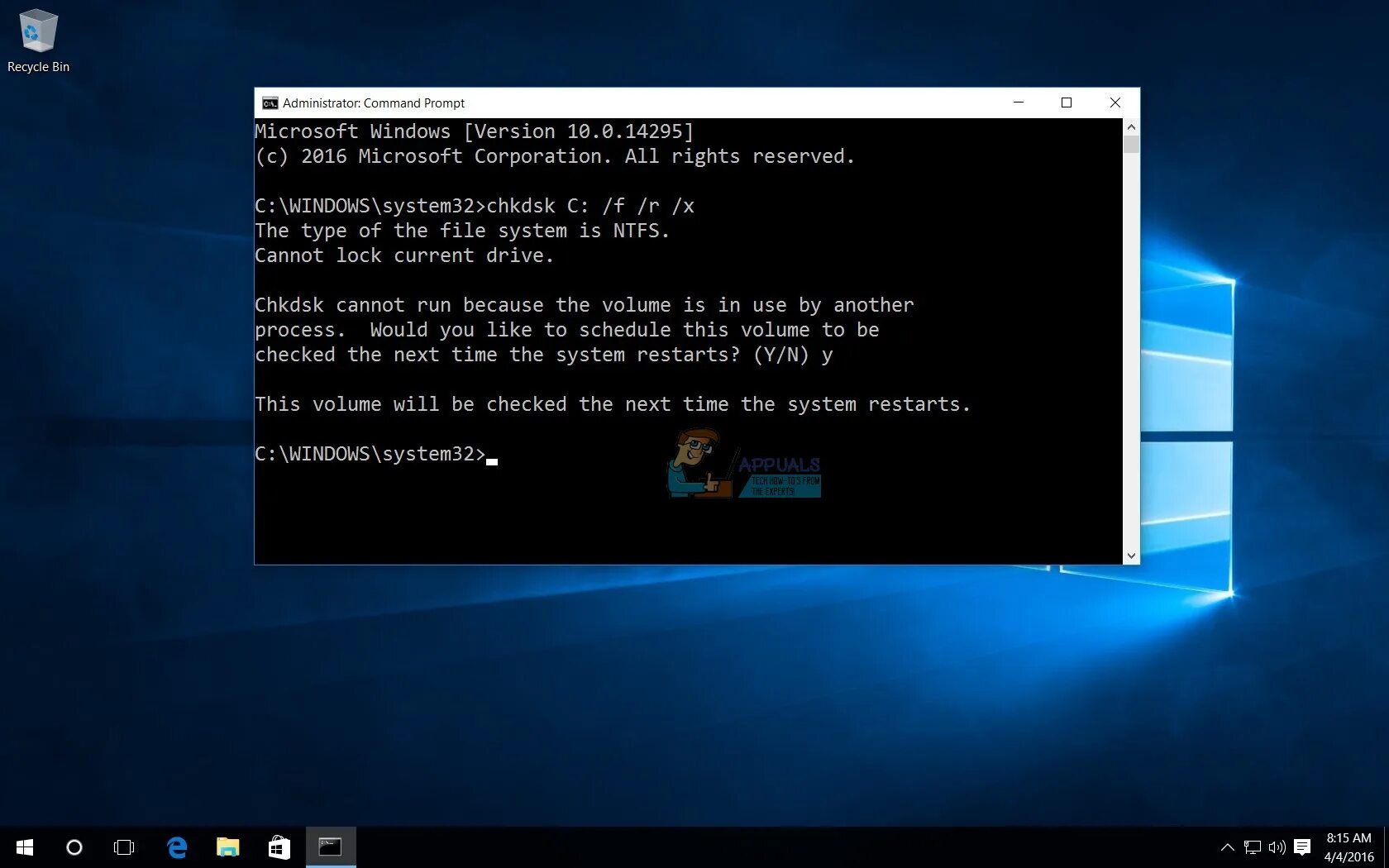
Task: Click 'Microsoft Windows [Version 10.0.14295]' line
Action: coord(474,131)
